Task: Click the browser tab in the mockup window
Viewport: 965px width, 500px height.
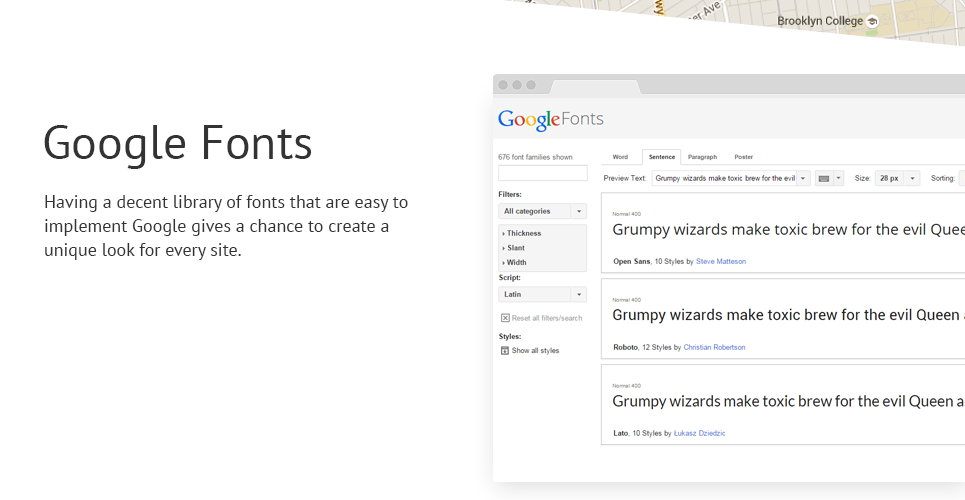Action: tap(595, 87)
